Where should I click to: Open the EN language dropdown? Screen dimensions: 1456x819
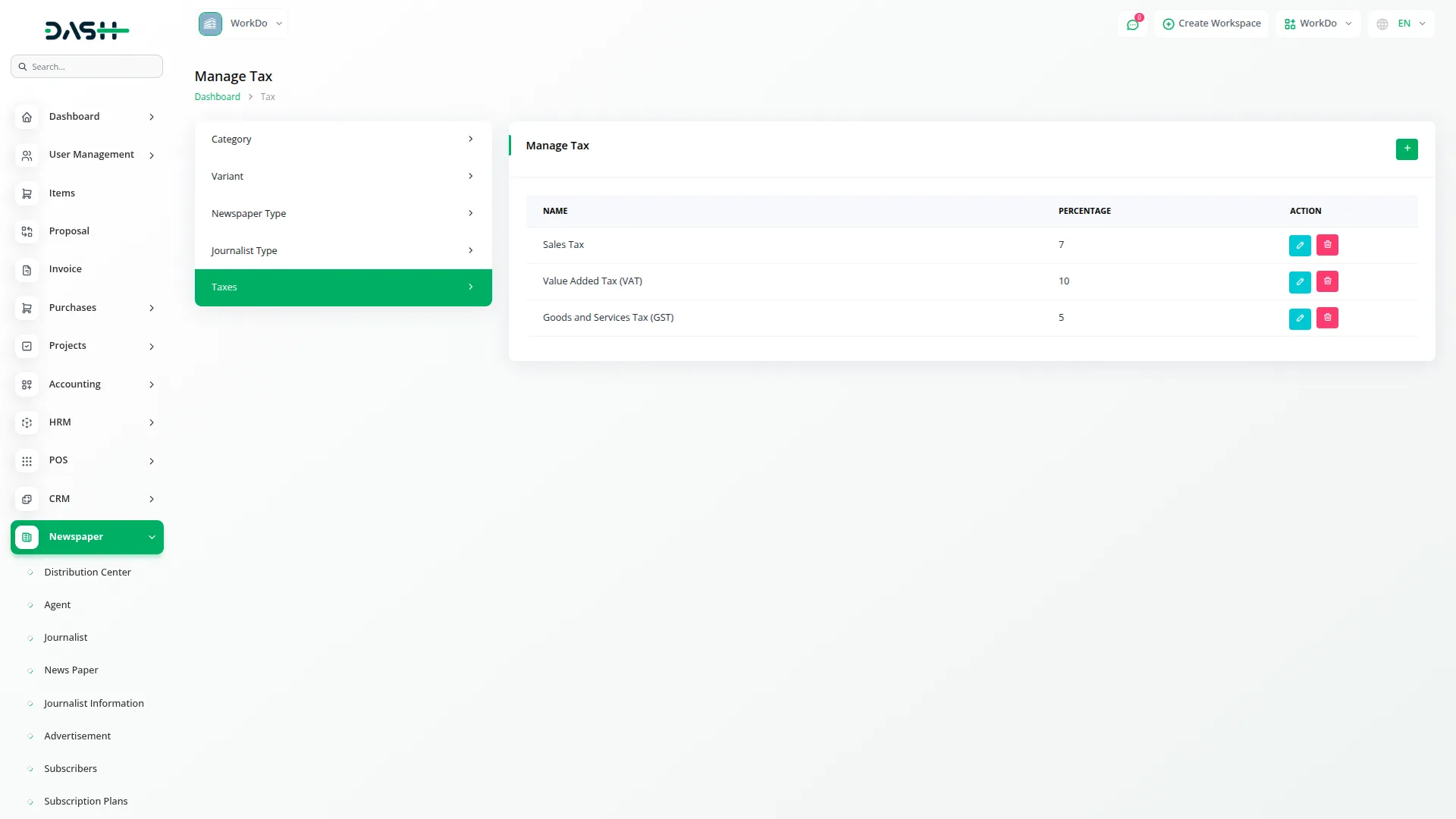1401,24
